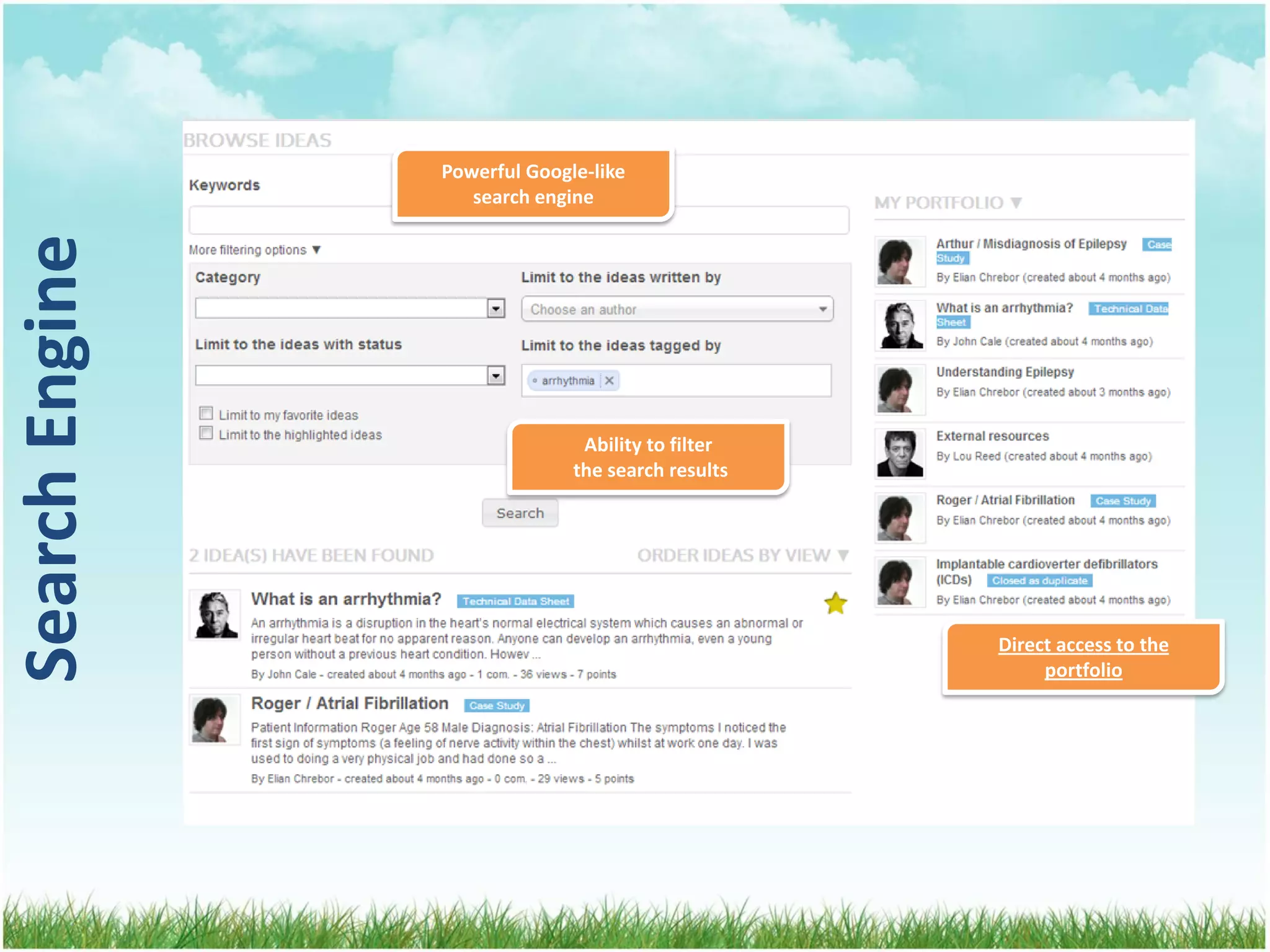Click the Closed as duplicate badge
This screenshot has height=952, width=1270.
pos(1039,581)
